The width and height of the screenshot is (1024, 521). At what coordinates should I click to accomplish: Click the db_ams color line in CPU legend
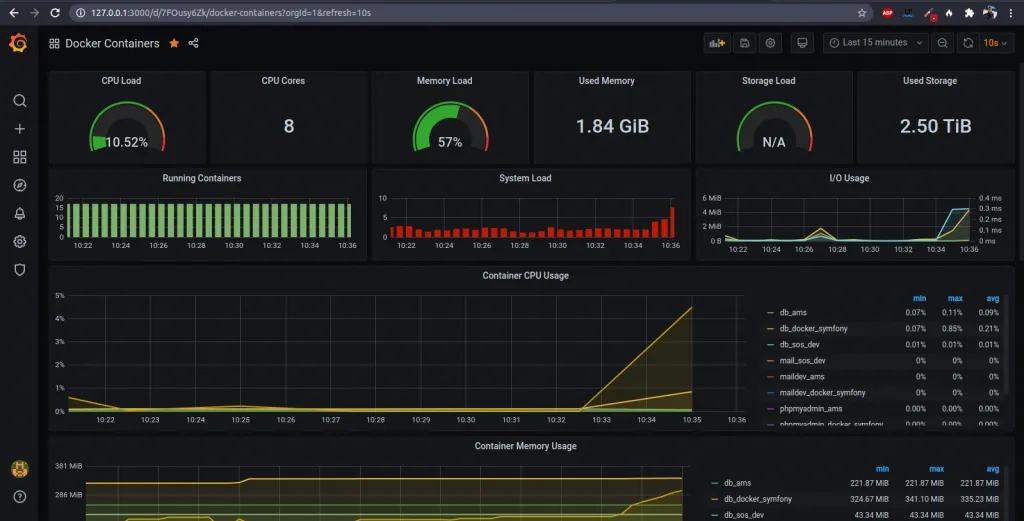click(x=770, y=313)
